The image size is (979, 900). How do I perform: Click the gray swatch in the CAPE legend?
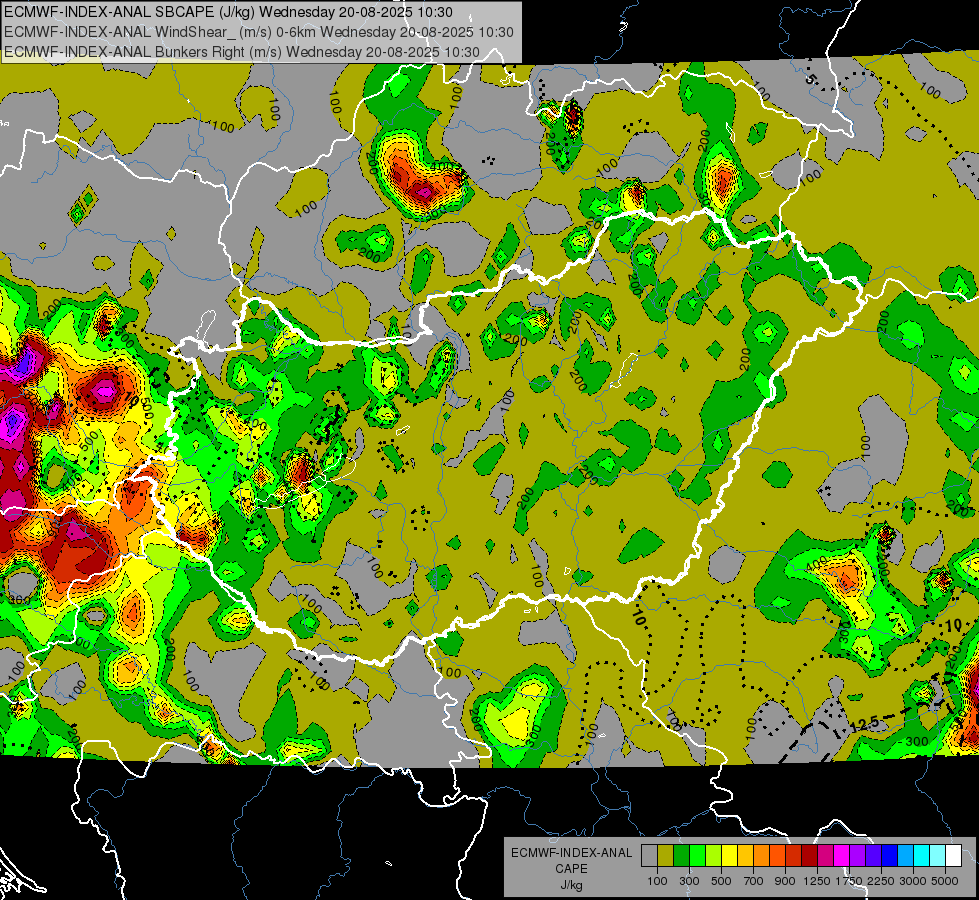649,855
